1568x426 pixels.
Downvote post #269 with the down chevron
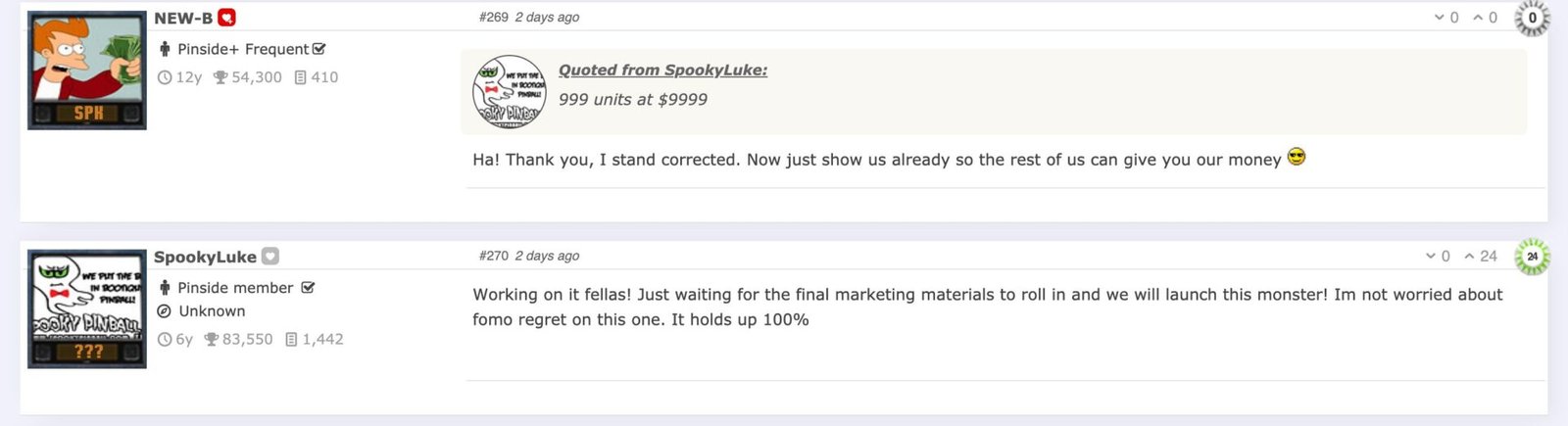point(1439,18)
